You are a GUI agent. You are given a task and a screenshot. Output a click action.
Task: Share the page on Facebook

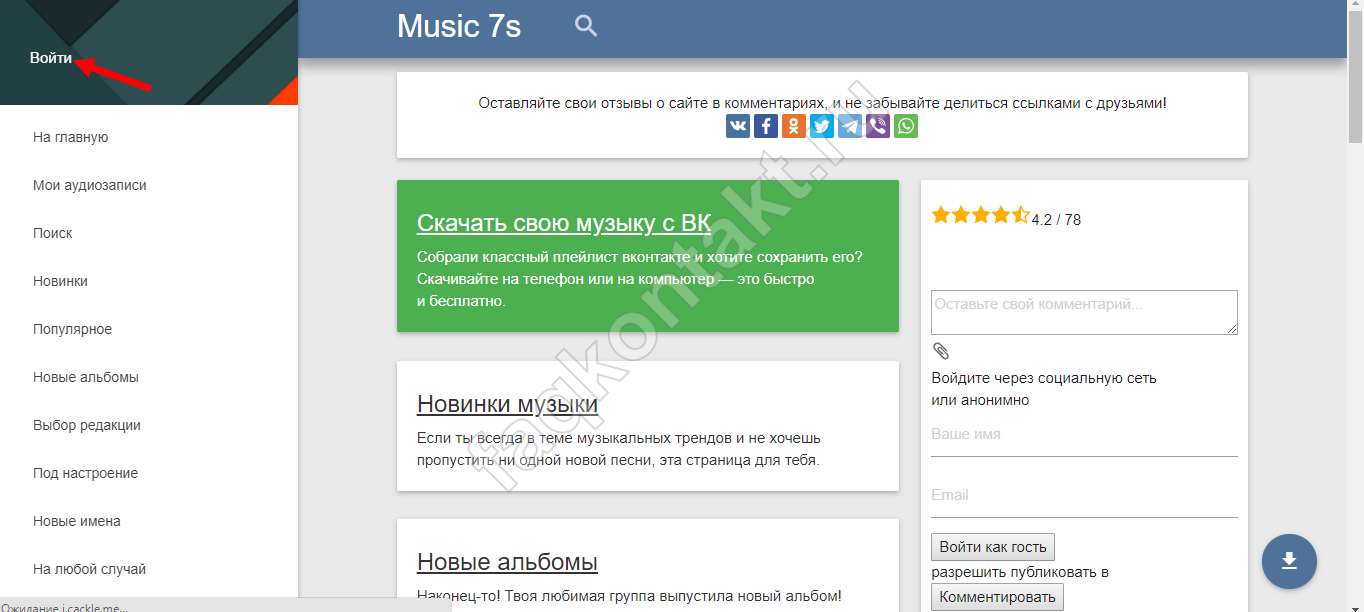click(766, 126)
